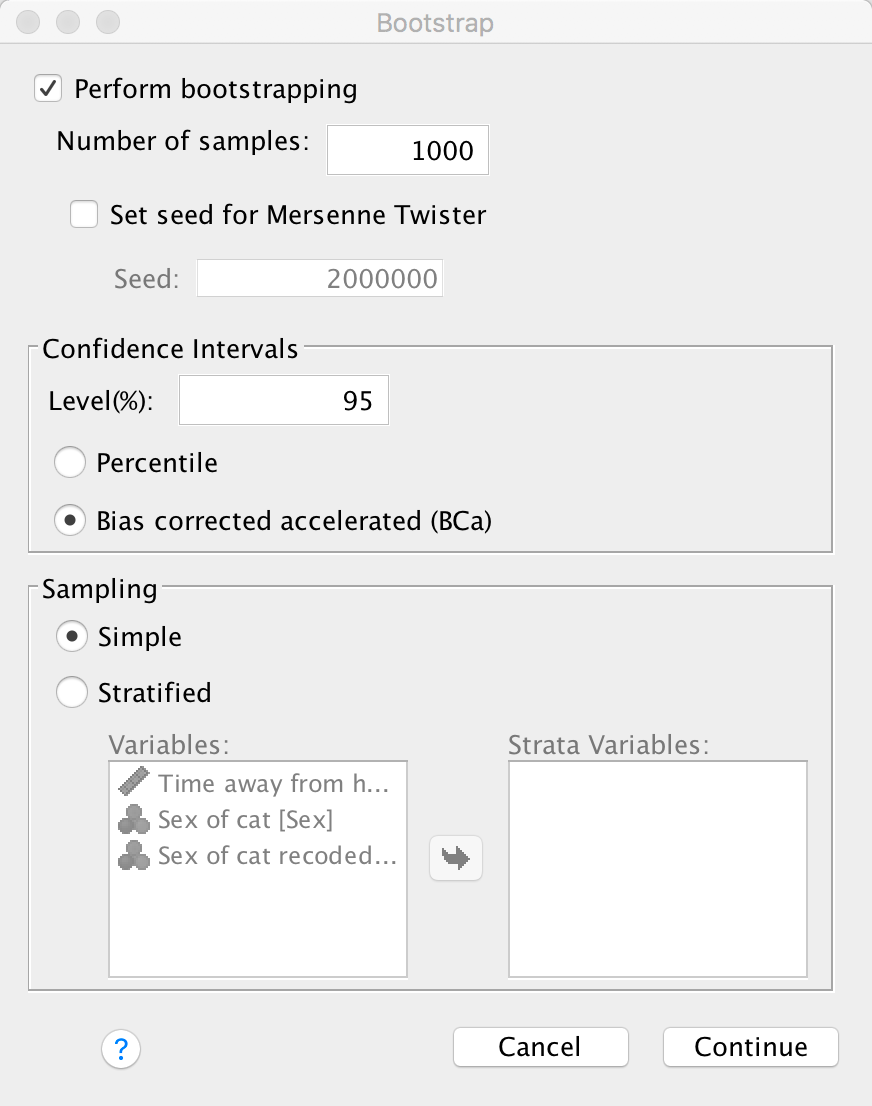The height and width of the screenshot is (1106, 872).
Task: Select Simple sampling option
Action: [x=71, y=637]
